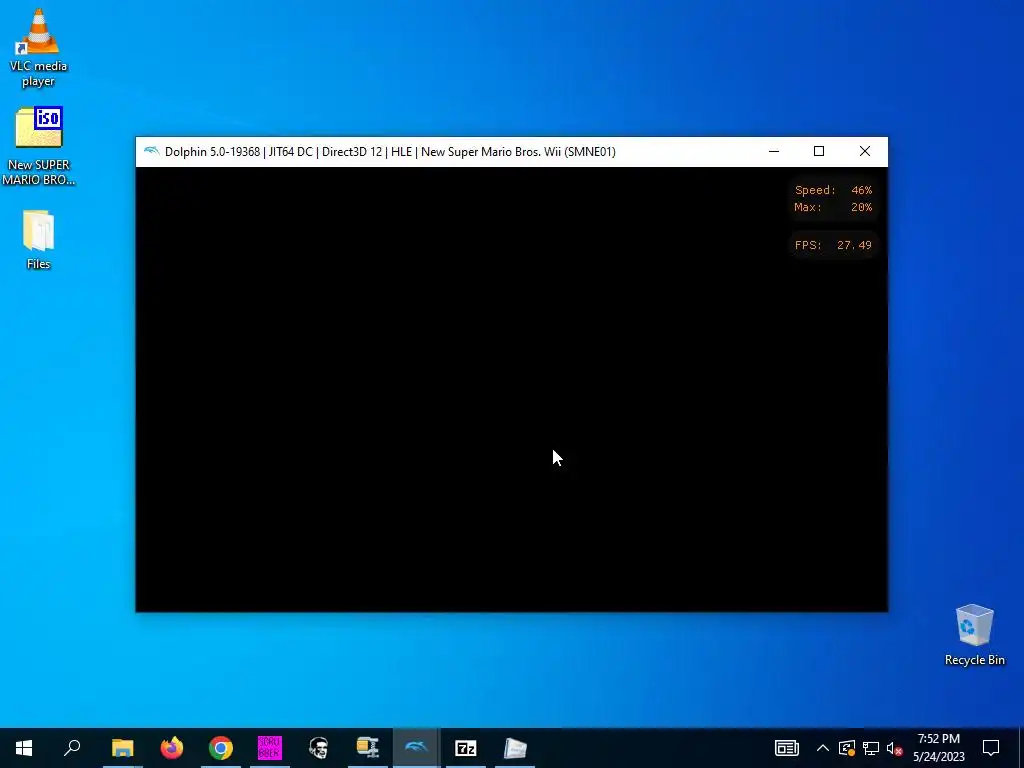The height and width of the screenshot is (768, 1024).
Task: Click the Dolphin window title text
Action: point(390,152)
